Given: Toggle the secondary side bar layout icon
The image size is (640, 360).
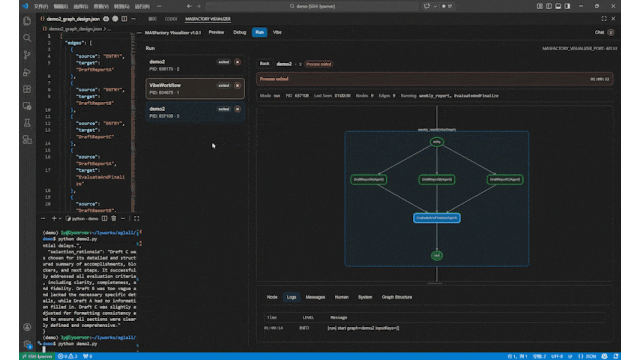Looking at the screenshot, I should pos(567,6).
